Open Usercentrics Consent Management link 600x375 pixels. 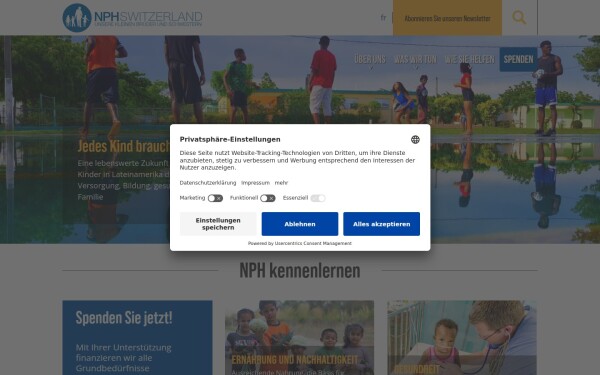(313, 243)
